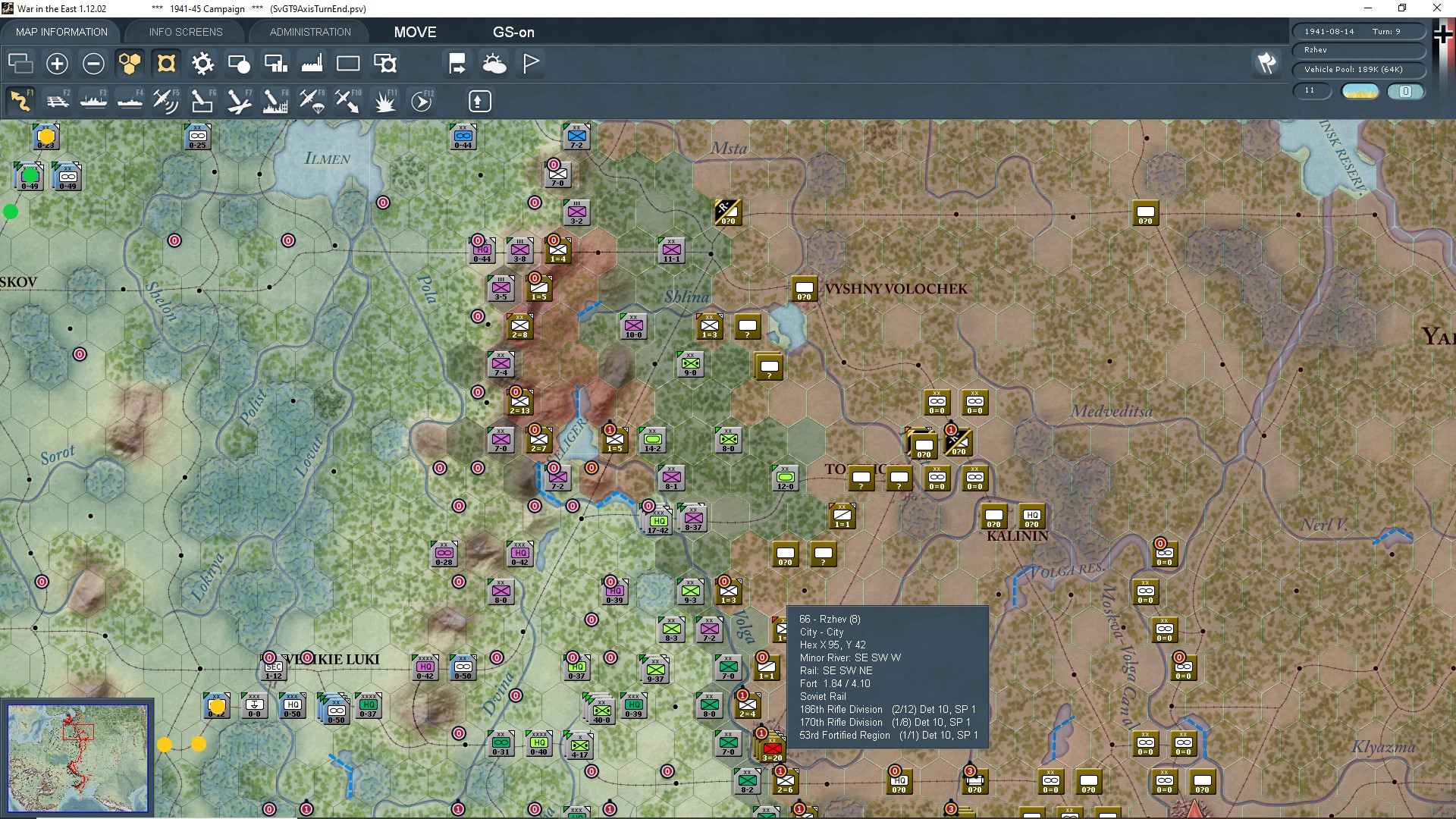Click the factory icon in toolbar
Image resolution: width=1456 pixels, height=819 pixels.
coord(312,64)
